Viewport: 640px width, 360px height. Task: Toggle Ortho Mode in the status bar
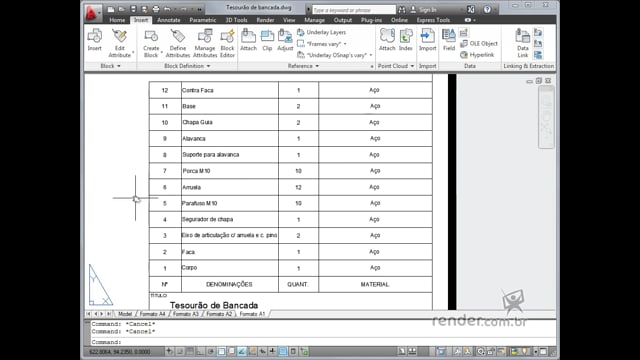click(x=200, y=351)
